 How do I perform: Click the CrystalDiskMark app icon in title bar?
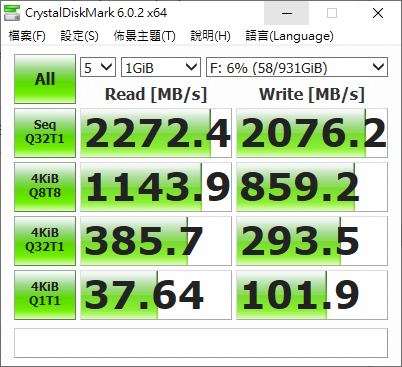tap(12, 13)
